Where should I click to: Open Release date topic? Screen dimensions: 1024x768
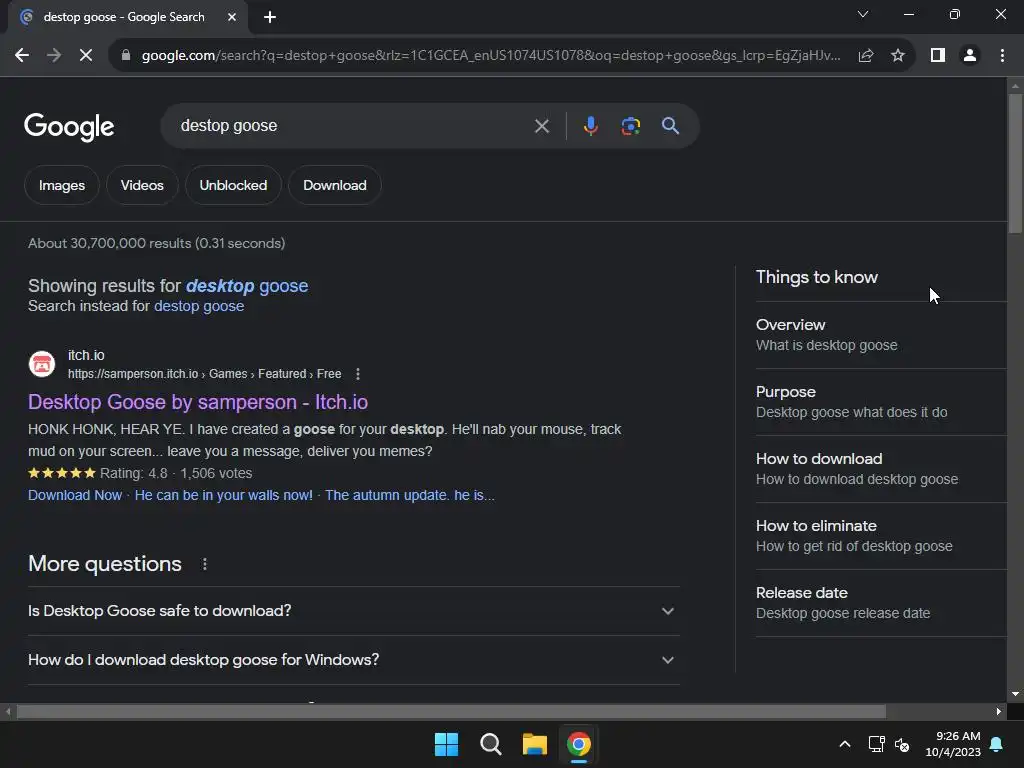point(880,603)
